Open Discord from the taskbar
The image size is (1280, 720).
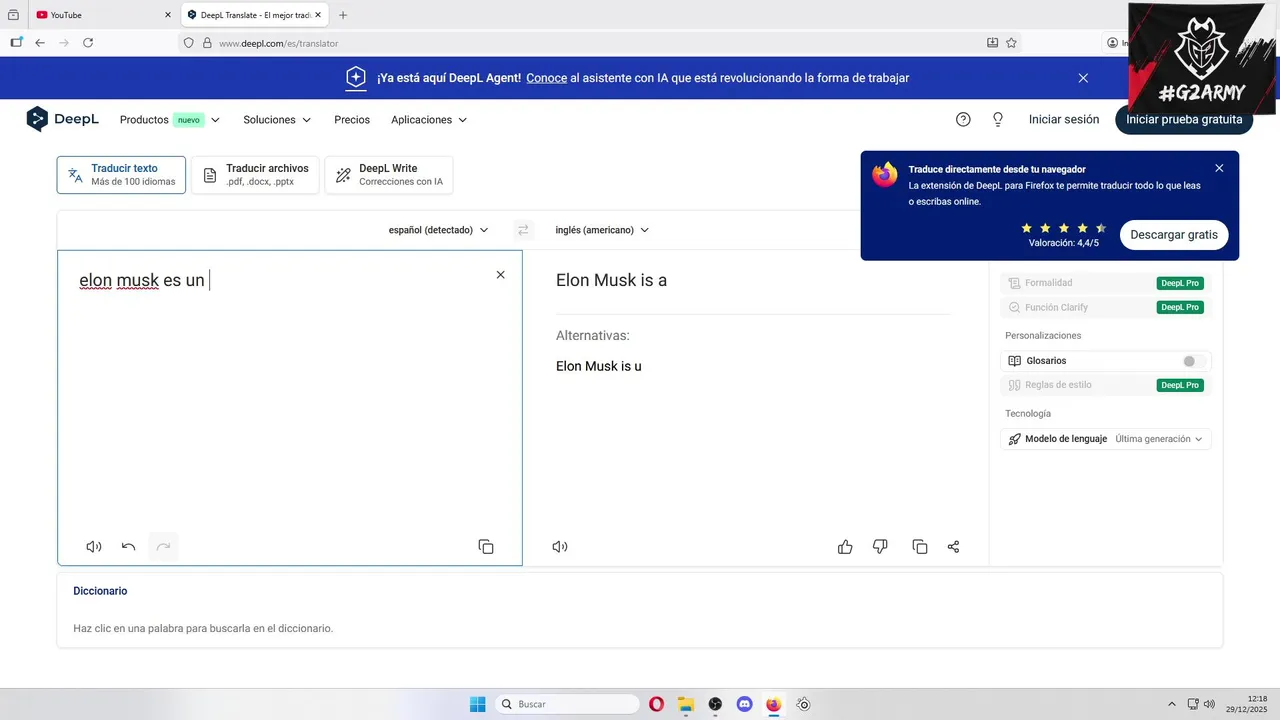coord(744,704)
